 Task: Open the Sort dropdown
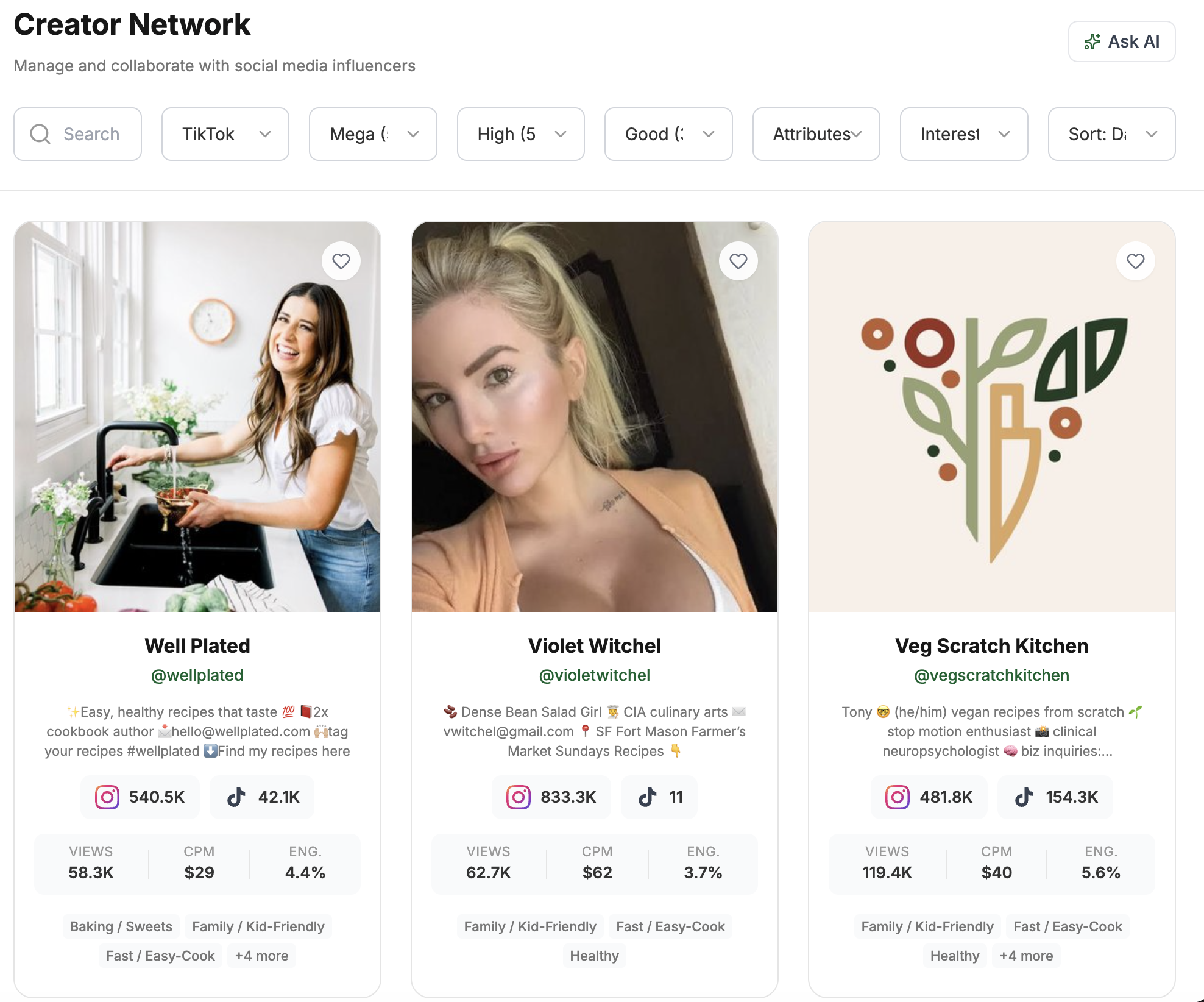point(1111,134)
